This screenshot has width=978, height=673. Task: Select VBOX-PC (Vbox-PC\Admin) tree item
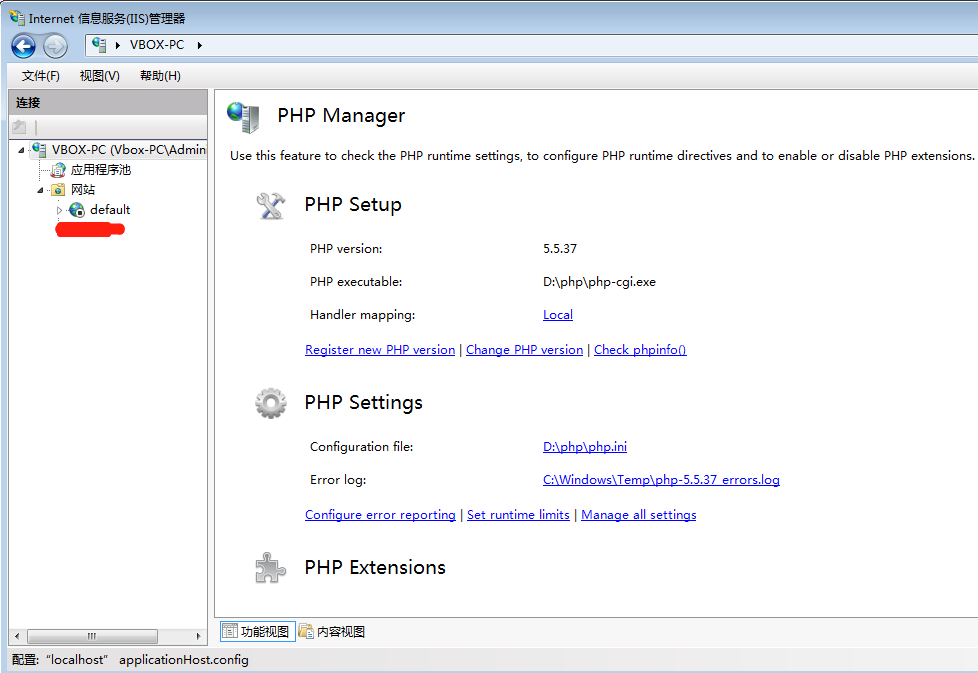point(129,150)
